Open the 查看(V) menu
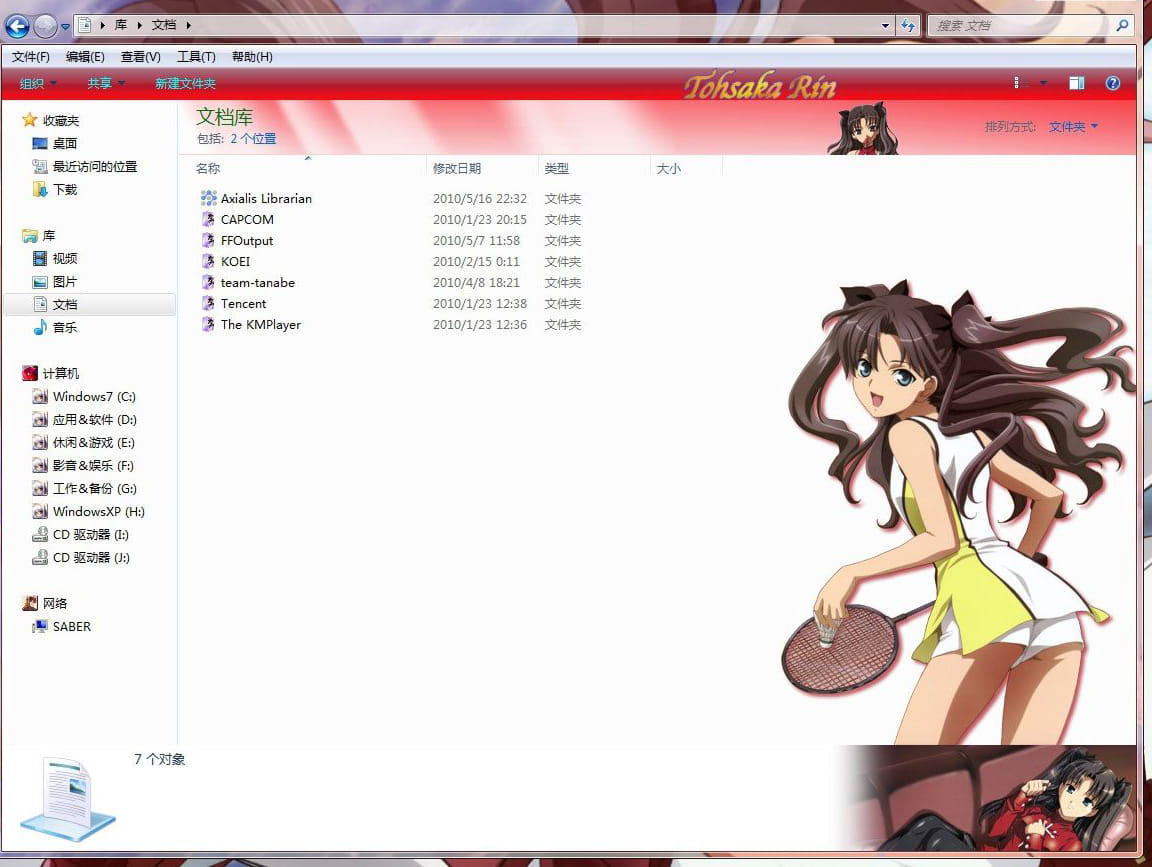 click(x=139, y=57)
